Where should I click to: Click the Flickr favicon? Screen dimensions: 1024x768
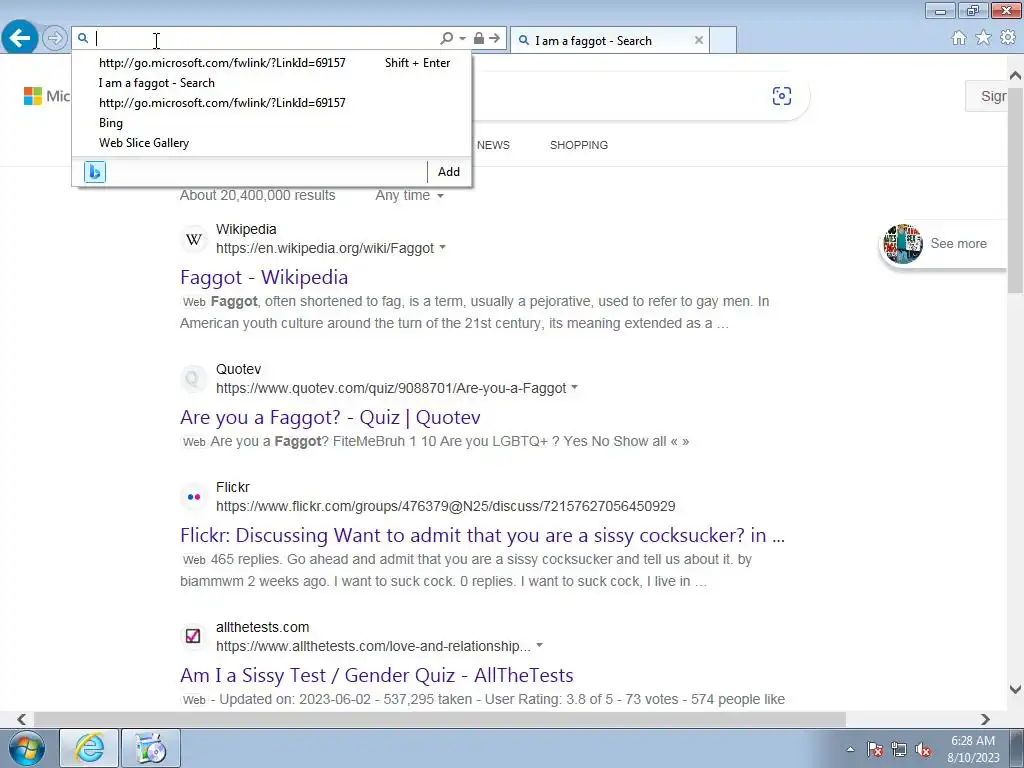pos(193,497)
